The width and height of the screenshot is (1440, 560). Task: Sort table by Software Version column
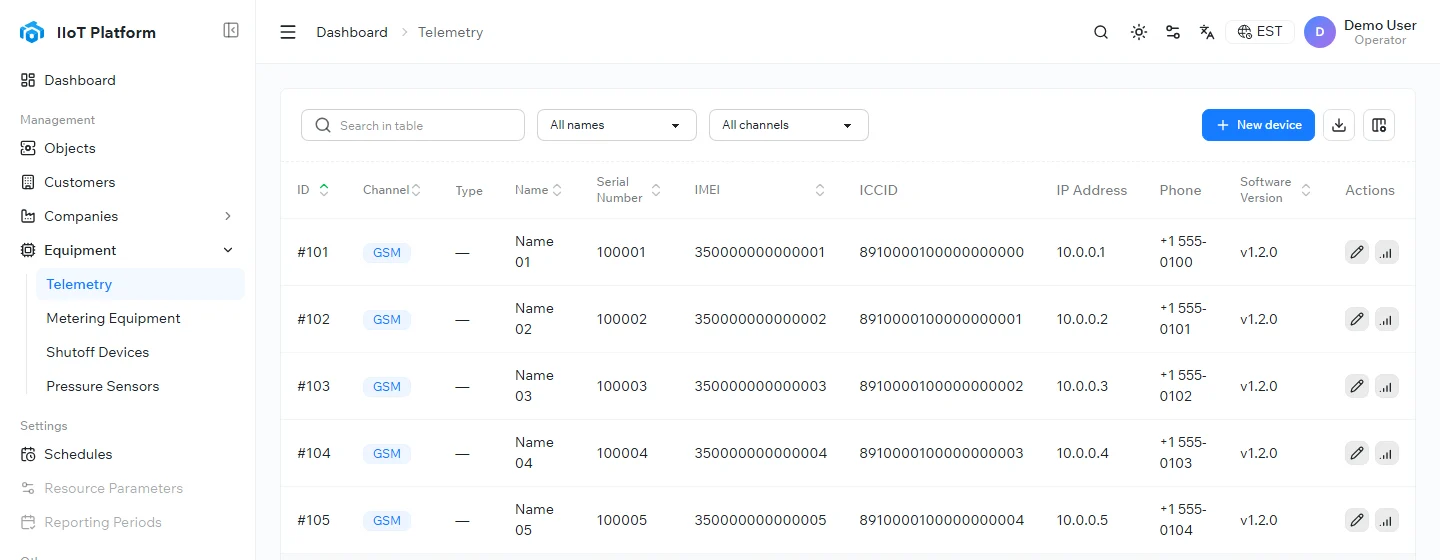pos(1306,190)
